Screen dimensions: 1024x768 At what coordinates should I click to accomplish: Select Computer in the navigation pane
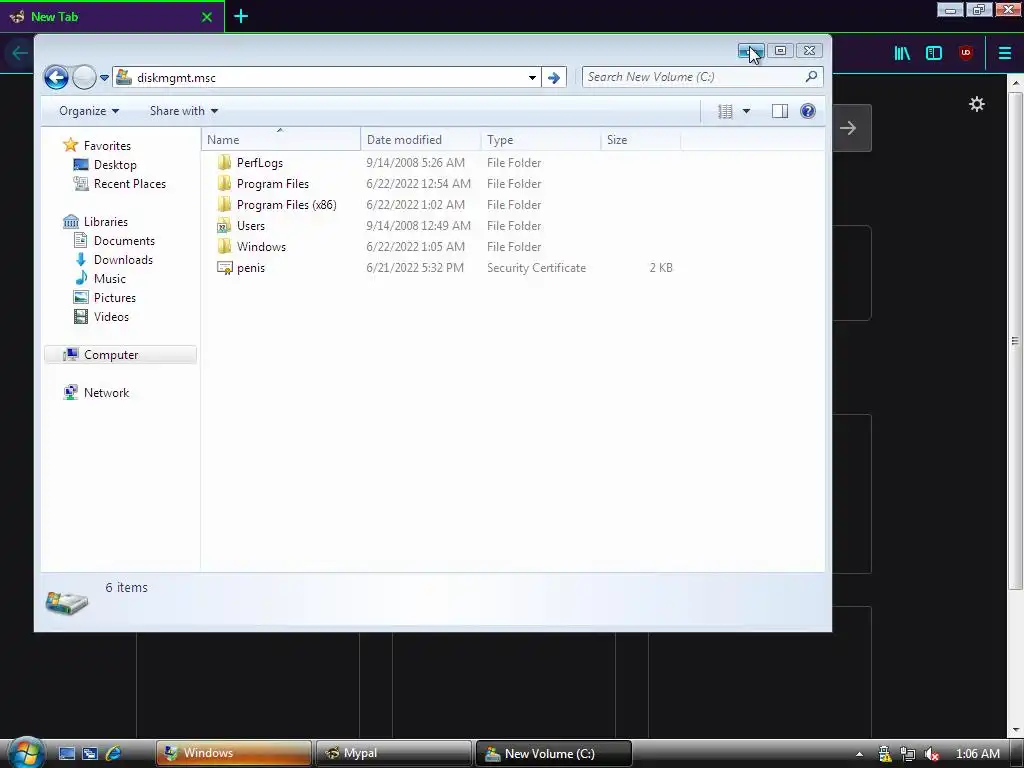pyautogui.click(x=120, y=355)
